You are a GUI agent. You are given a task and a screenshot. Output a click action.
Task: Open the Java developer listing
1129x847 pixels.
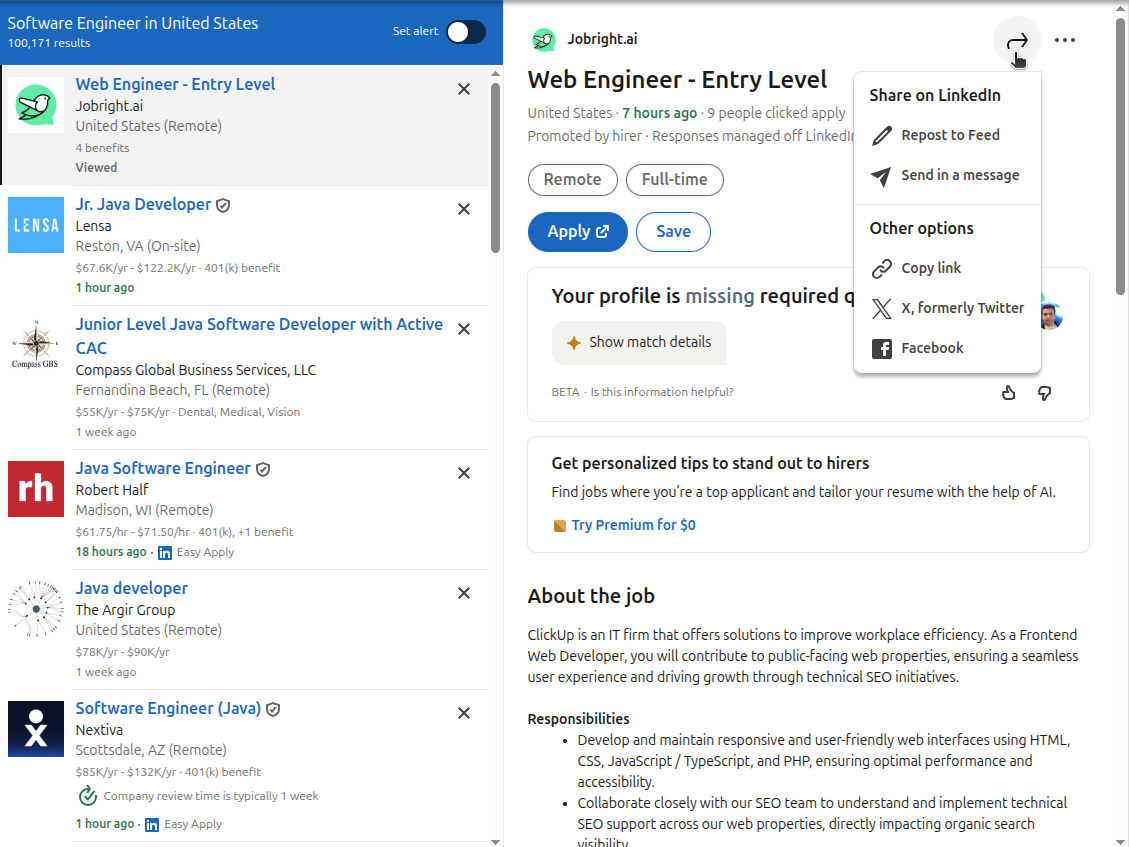(132, 588)
